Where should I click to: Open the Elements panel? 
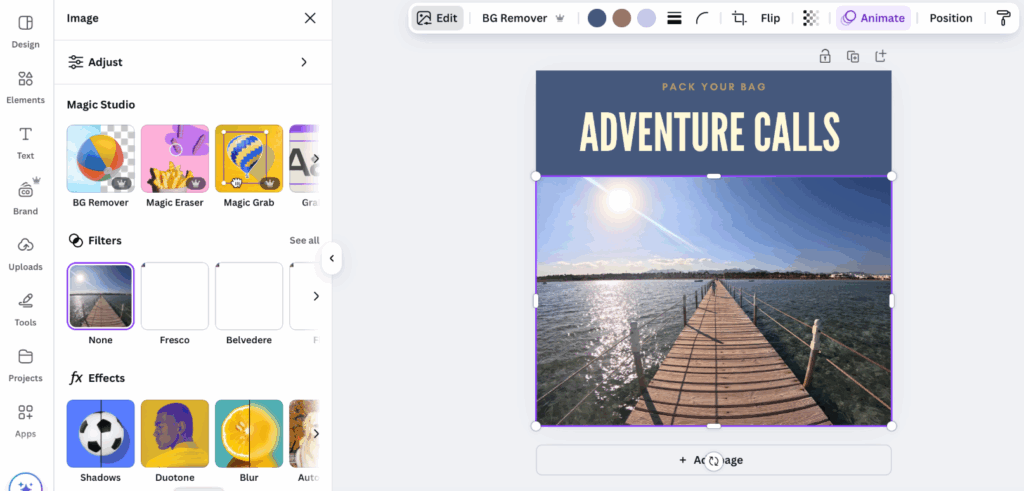coord(25,87)
